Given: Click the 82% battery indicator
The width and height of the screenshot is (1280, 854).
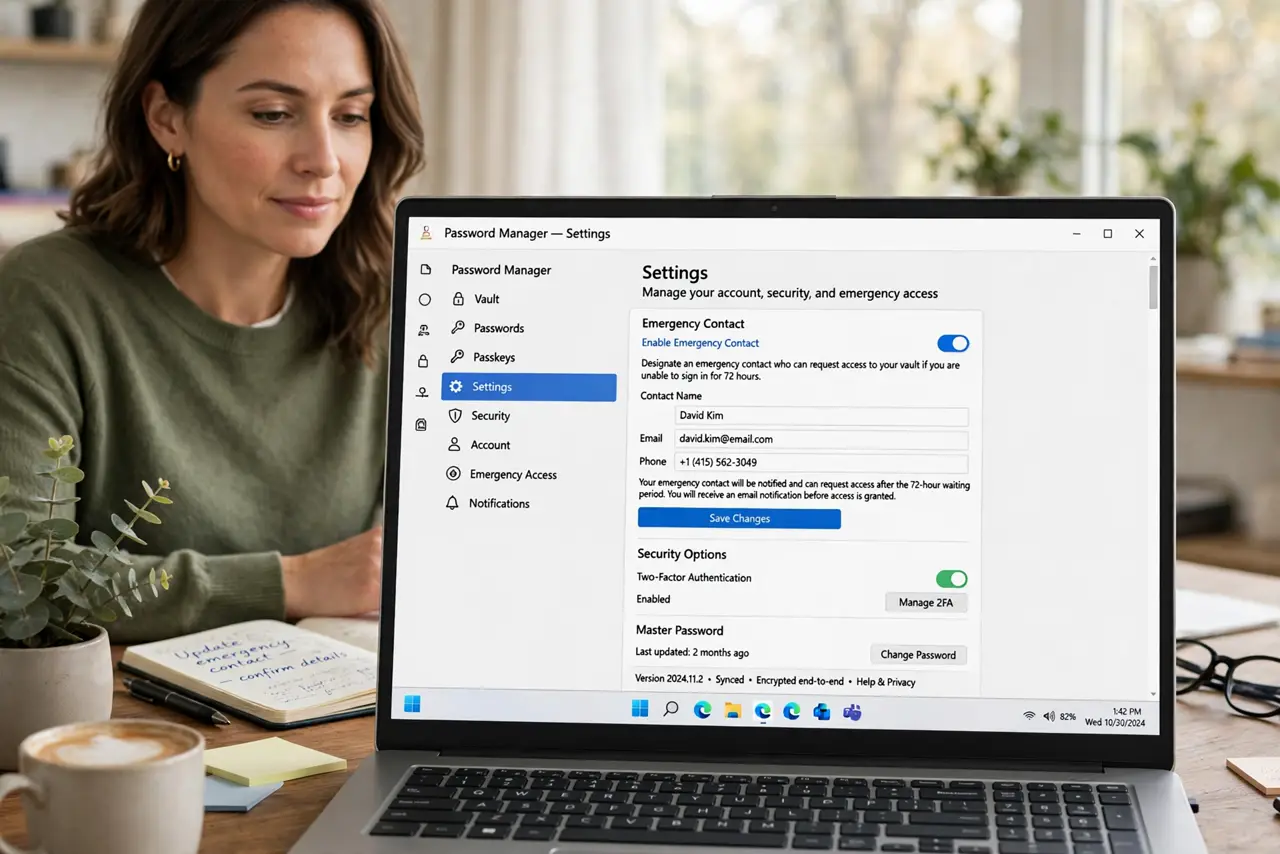Looking at the screenshot, I should [x=1068, y=717].
